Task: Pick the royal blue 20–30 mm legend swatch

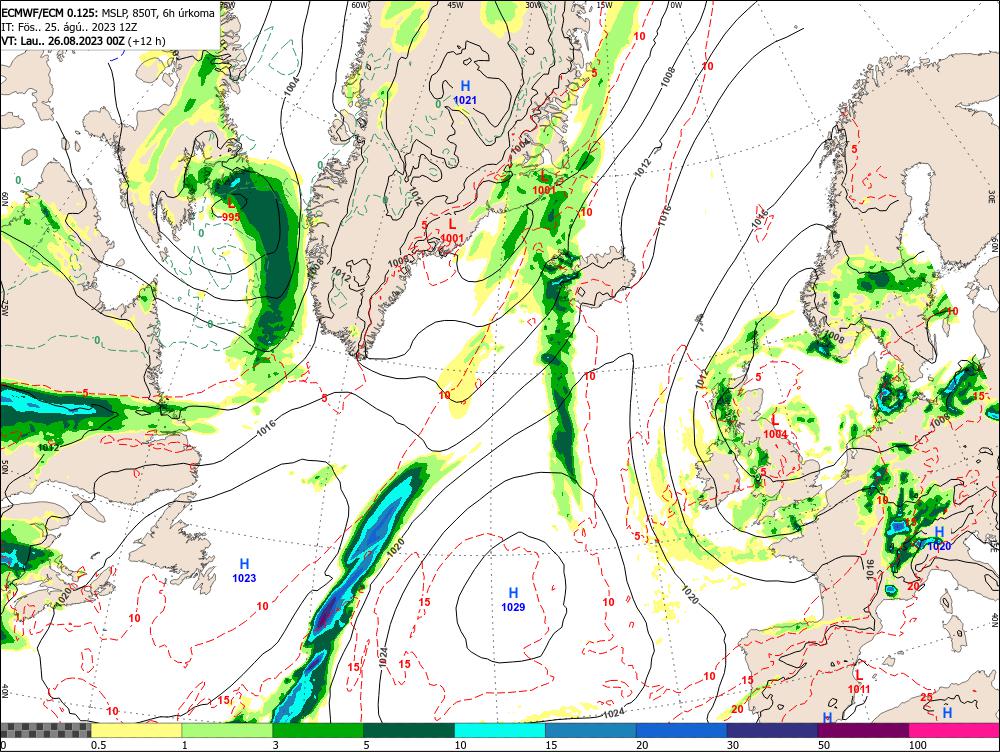Action: click(682, 730)
